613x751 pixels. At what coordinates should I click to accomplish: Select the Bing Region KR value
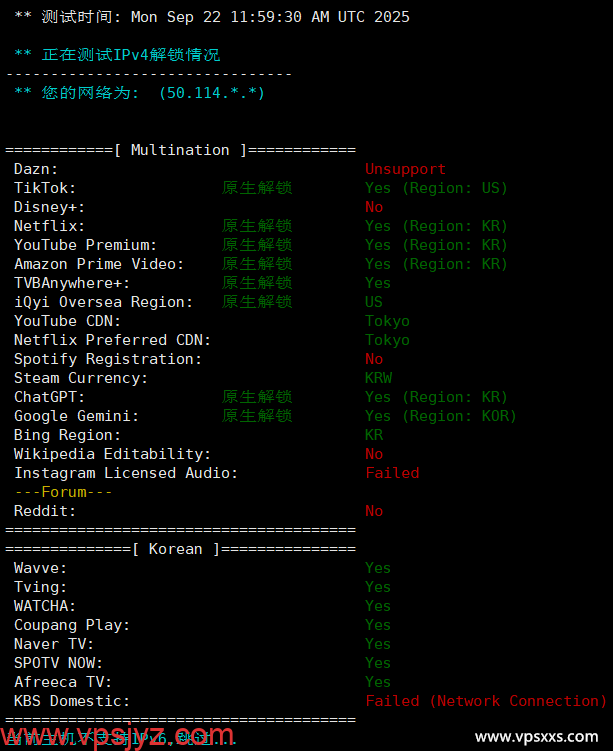click(x=374, y=435)
